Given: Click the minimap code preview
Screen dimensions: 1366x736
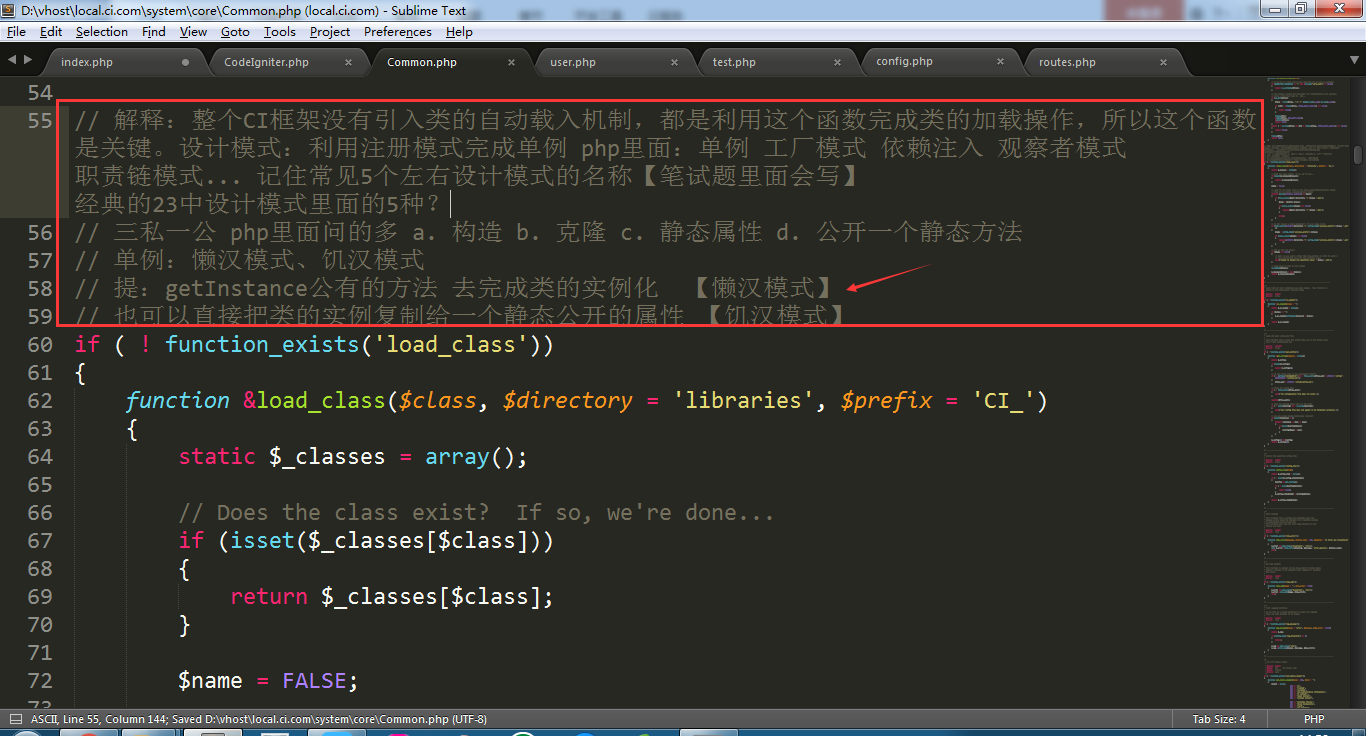Looking at the screenshot, I should coord(1305,400).
